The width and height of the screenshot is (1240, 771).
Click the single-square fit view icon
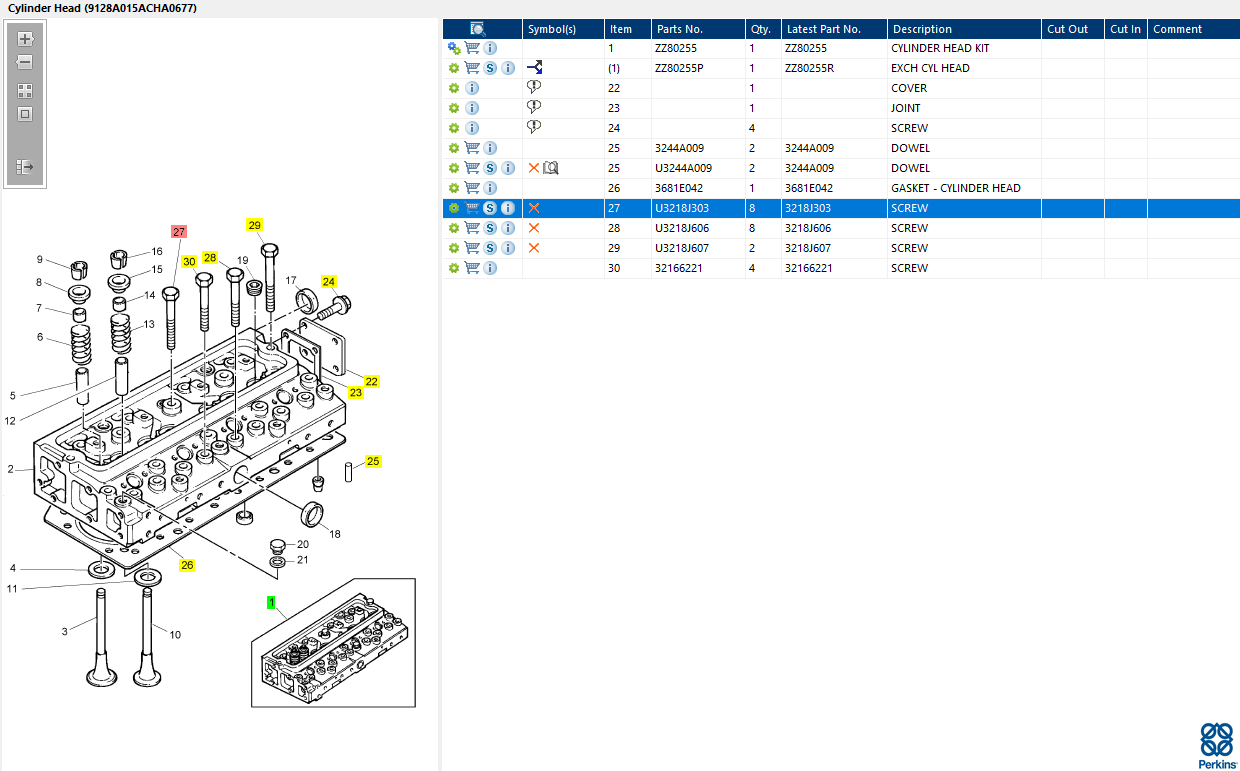(x=25, y=114)
